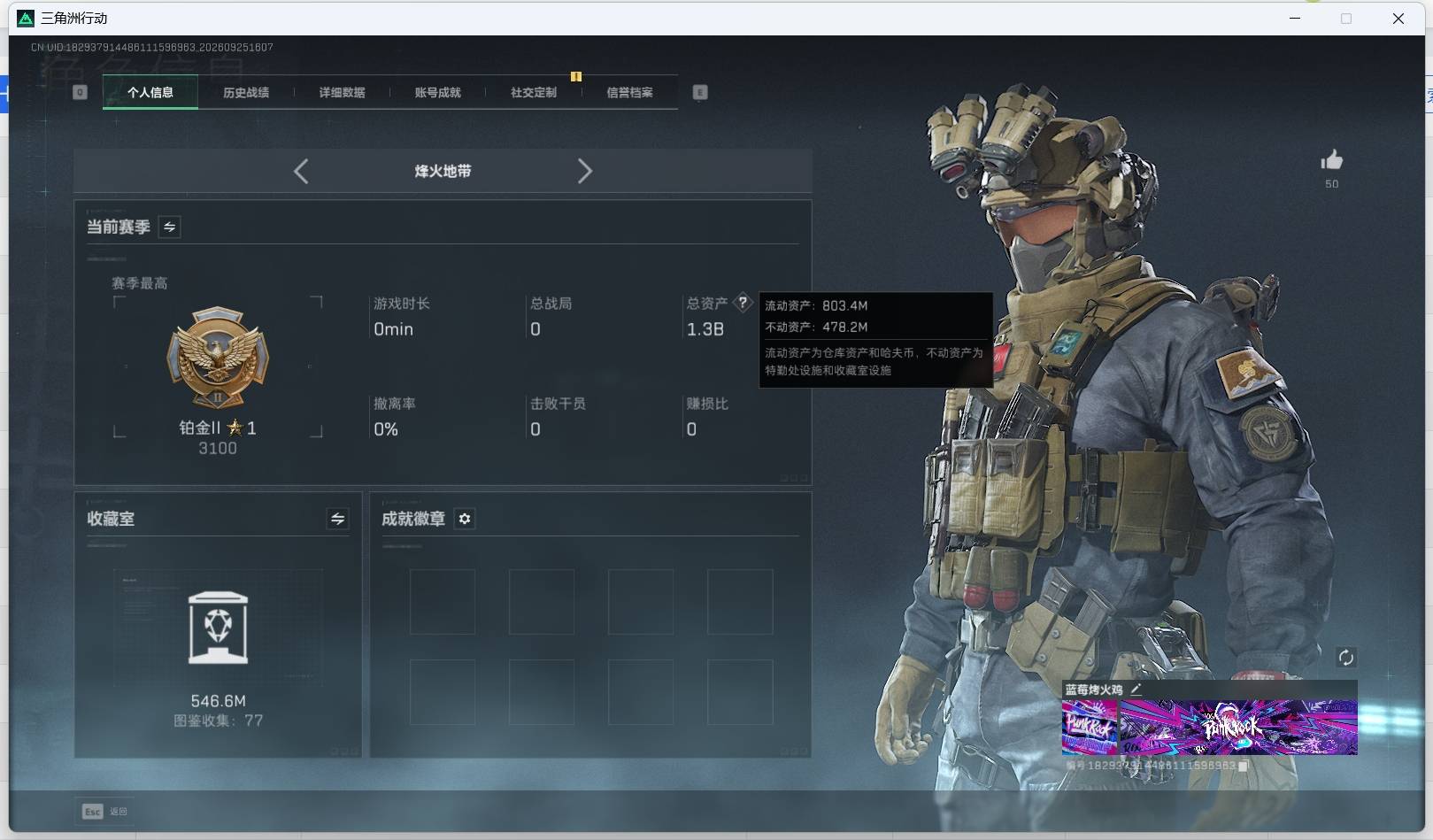Toggle the 收藏室 swap icon
Viewport: 1433px width, 840px height.
point(337,520)
